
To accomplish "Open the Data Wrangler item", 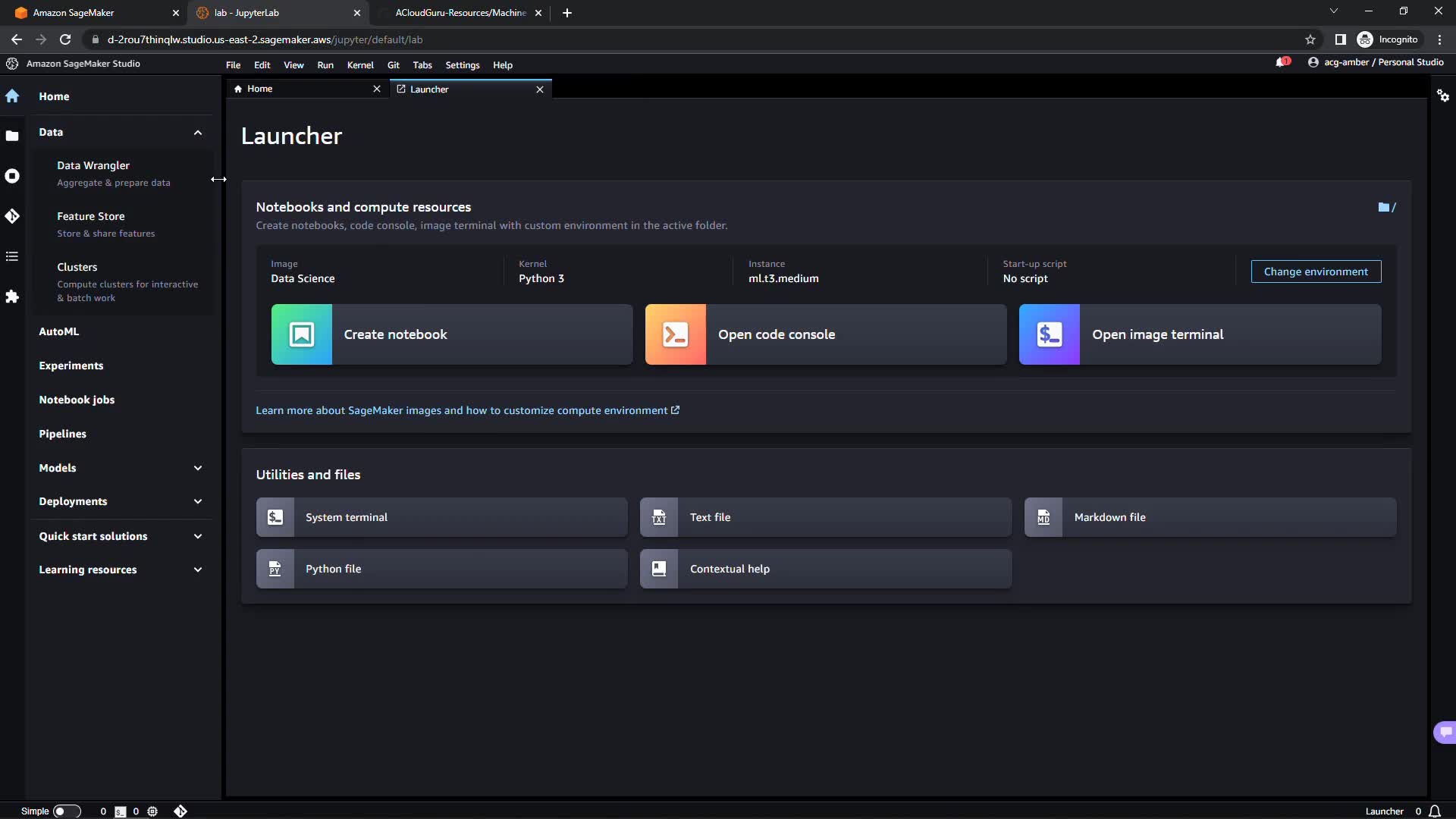I will [93, 165].
